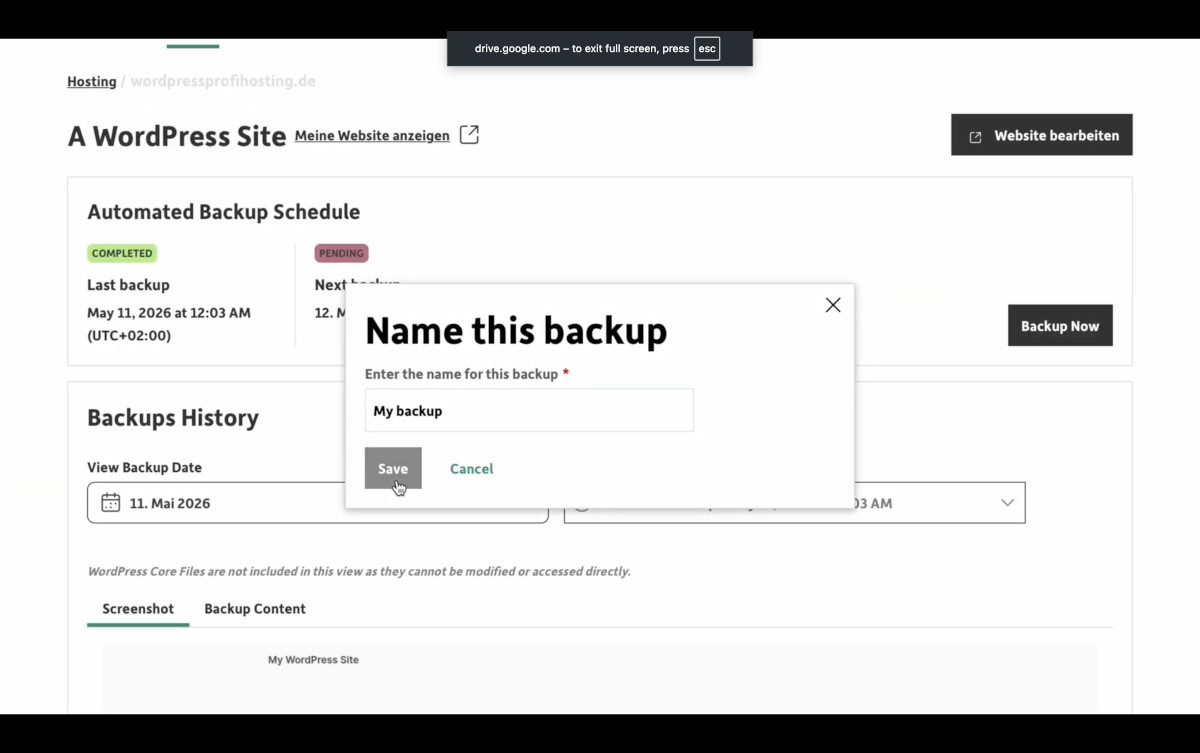Click the COMPLETED status badge
Image resolution: width=1200 pixels, height=753 pixels.
click(122, 253)
